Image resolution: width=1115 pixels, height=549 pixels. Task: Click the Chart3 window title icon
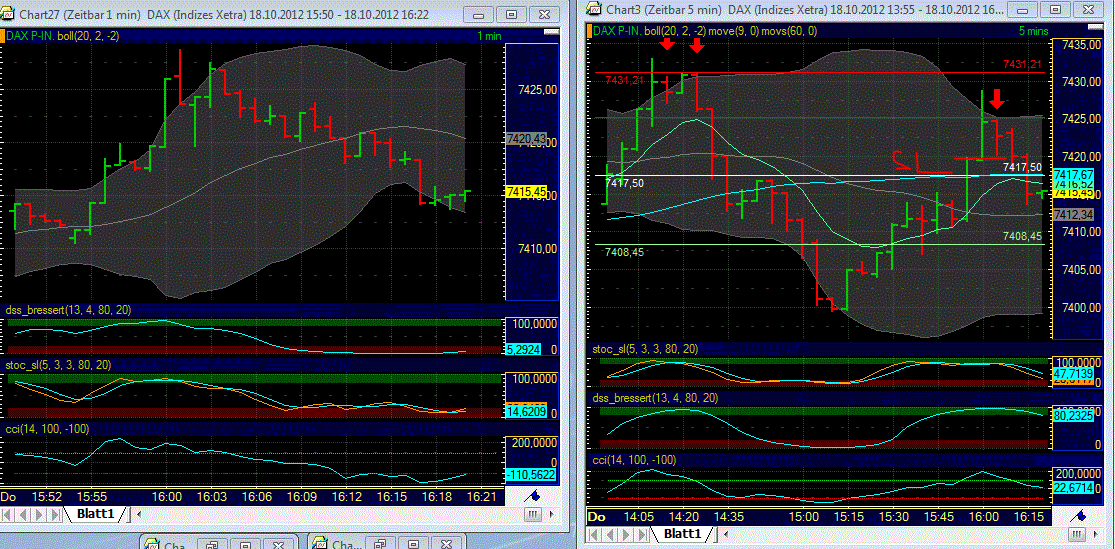coord(593,9)
